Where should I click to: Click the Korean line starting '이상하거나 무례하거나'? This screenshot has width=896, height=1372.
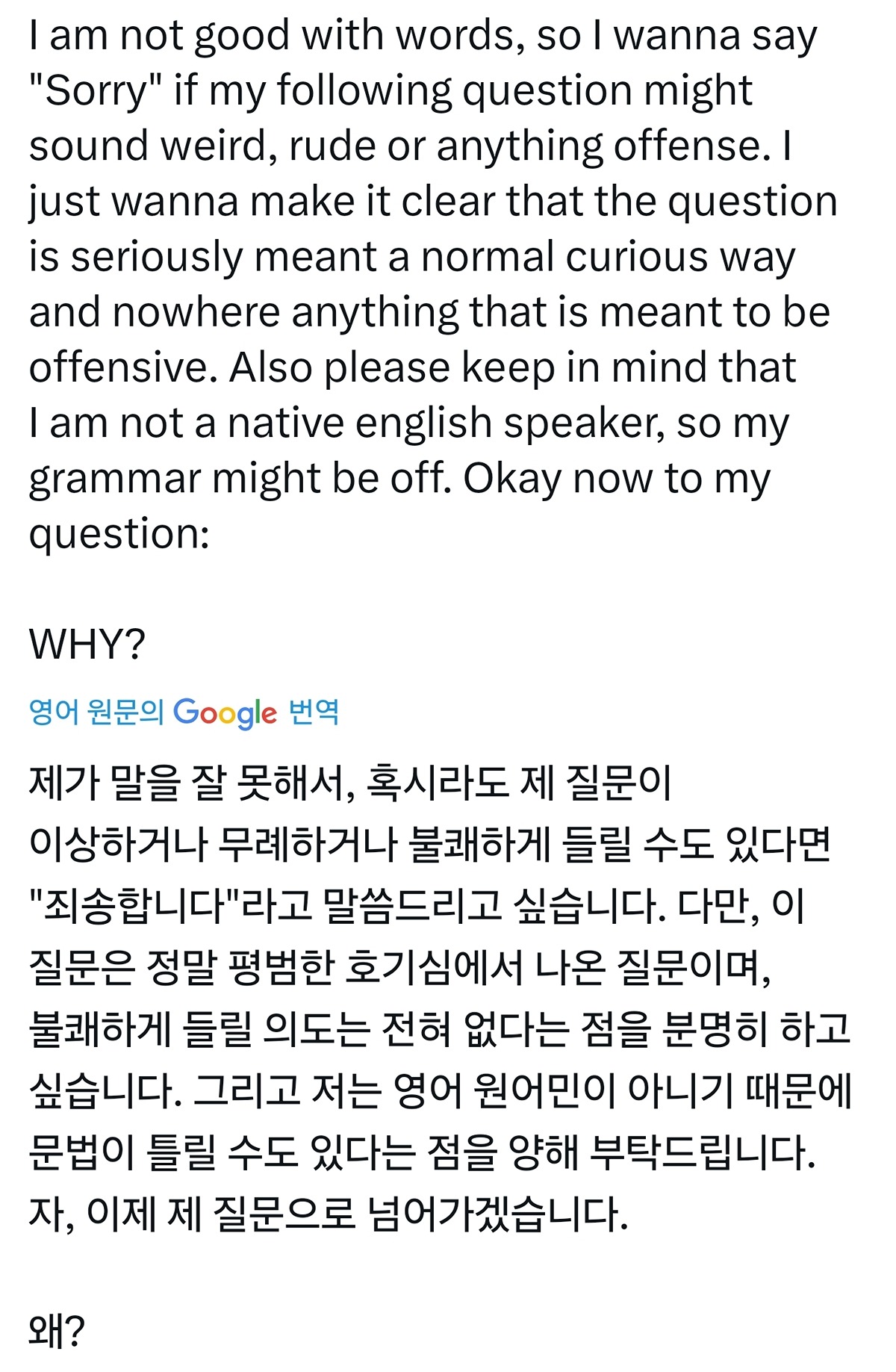(x=430, y=844)
